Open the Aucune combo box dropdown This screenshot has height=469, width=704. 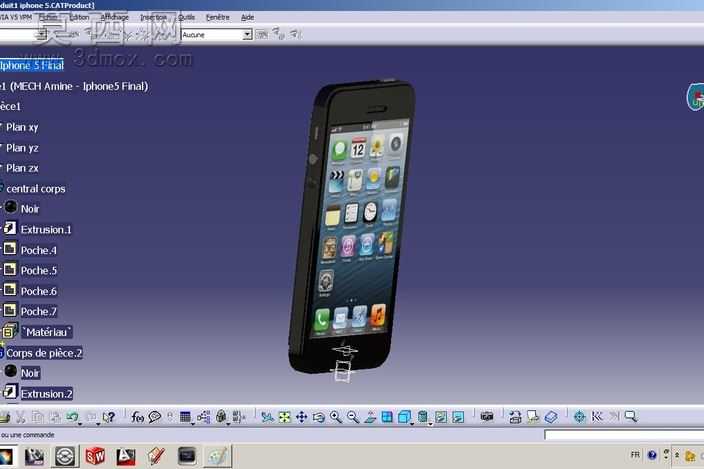[x=247, y=35]
